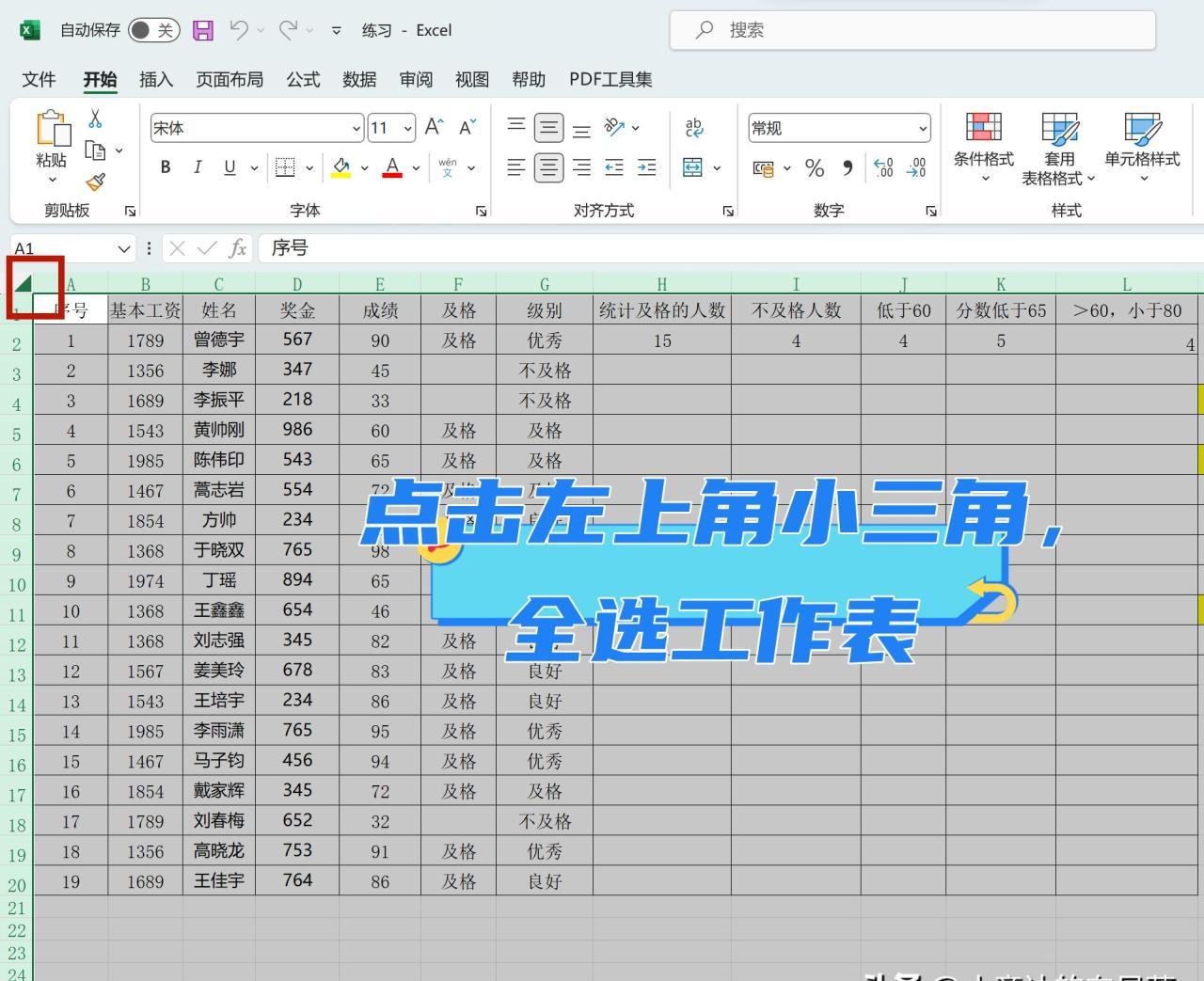Open Customize Quick Access Toolbar dropdown
This screenshot has height=981, width=1204.
tap(337, 31)
